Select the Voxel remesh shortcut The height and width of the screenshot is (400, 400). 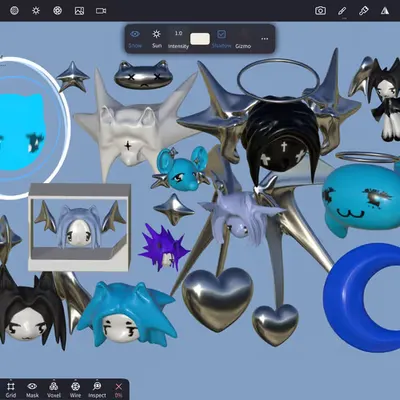pyautogui.click(x=54, y=389)
